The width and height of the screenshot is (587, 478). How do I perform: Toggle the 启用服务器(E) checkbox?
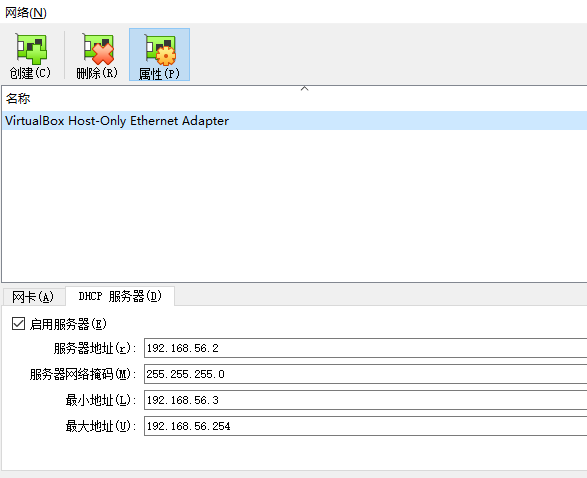(18, 324)
